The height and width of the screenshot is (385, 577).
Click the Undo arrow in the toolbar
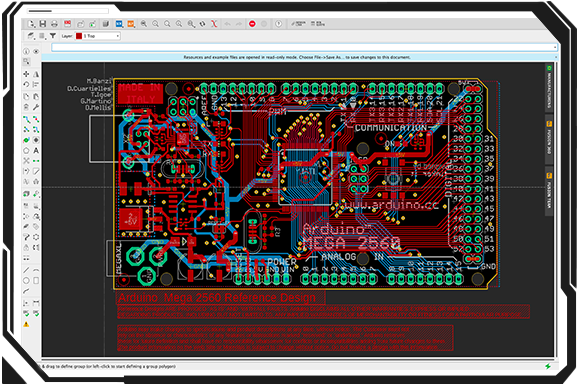[x=227, y=24]
